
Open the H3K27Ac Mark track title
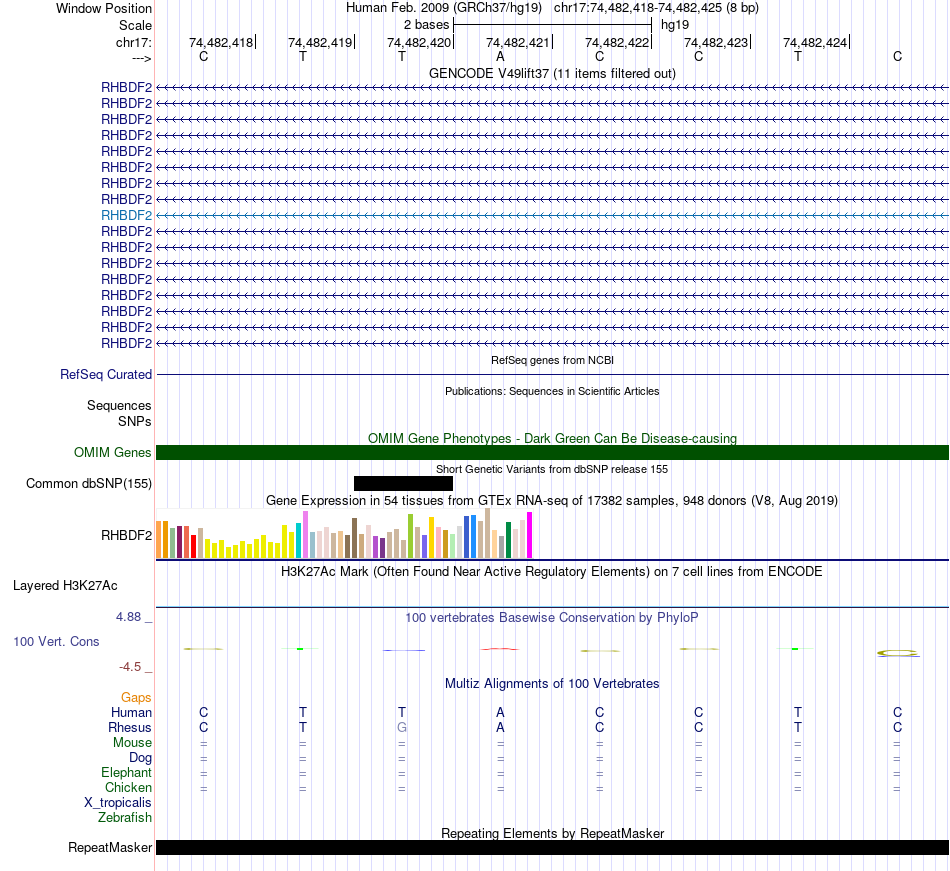pos(552,571)
